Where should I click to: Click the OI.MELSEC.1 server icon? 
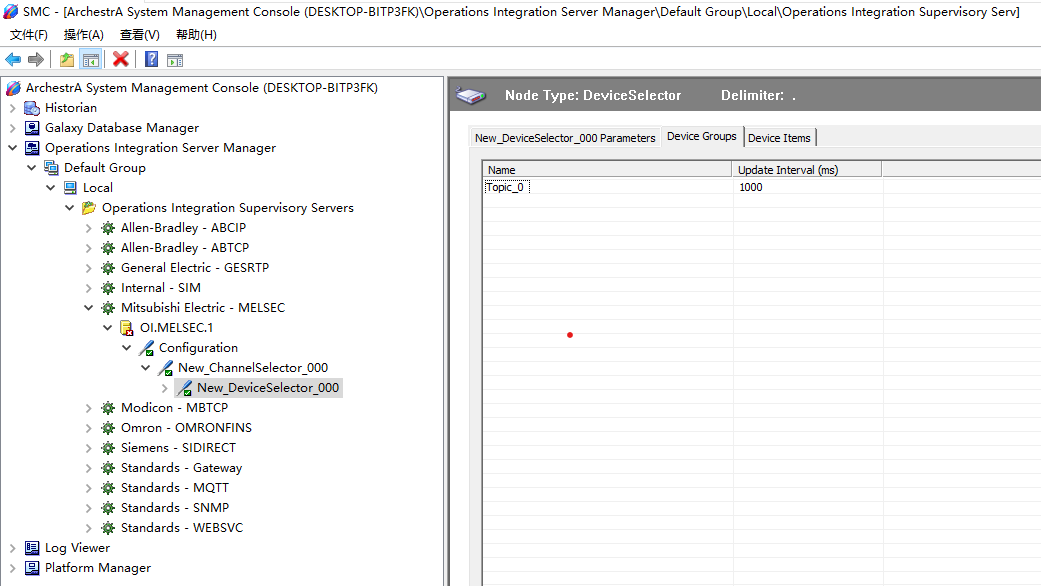click(127, 328)
